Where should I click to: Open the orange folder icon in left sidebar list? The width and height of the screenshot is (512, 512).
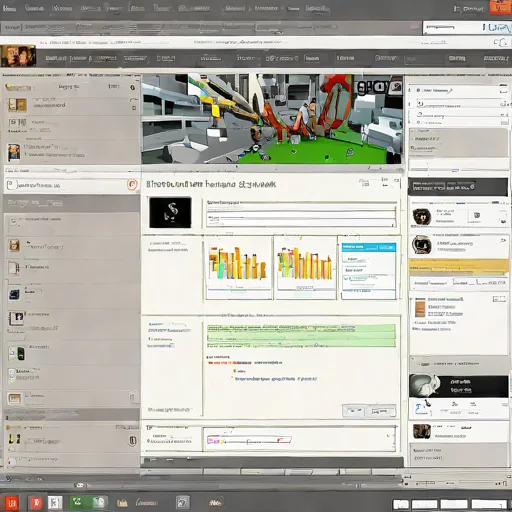[14, 398]
